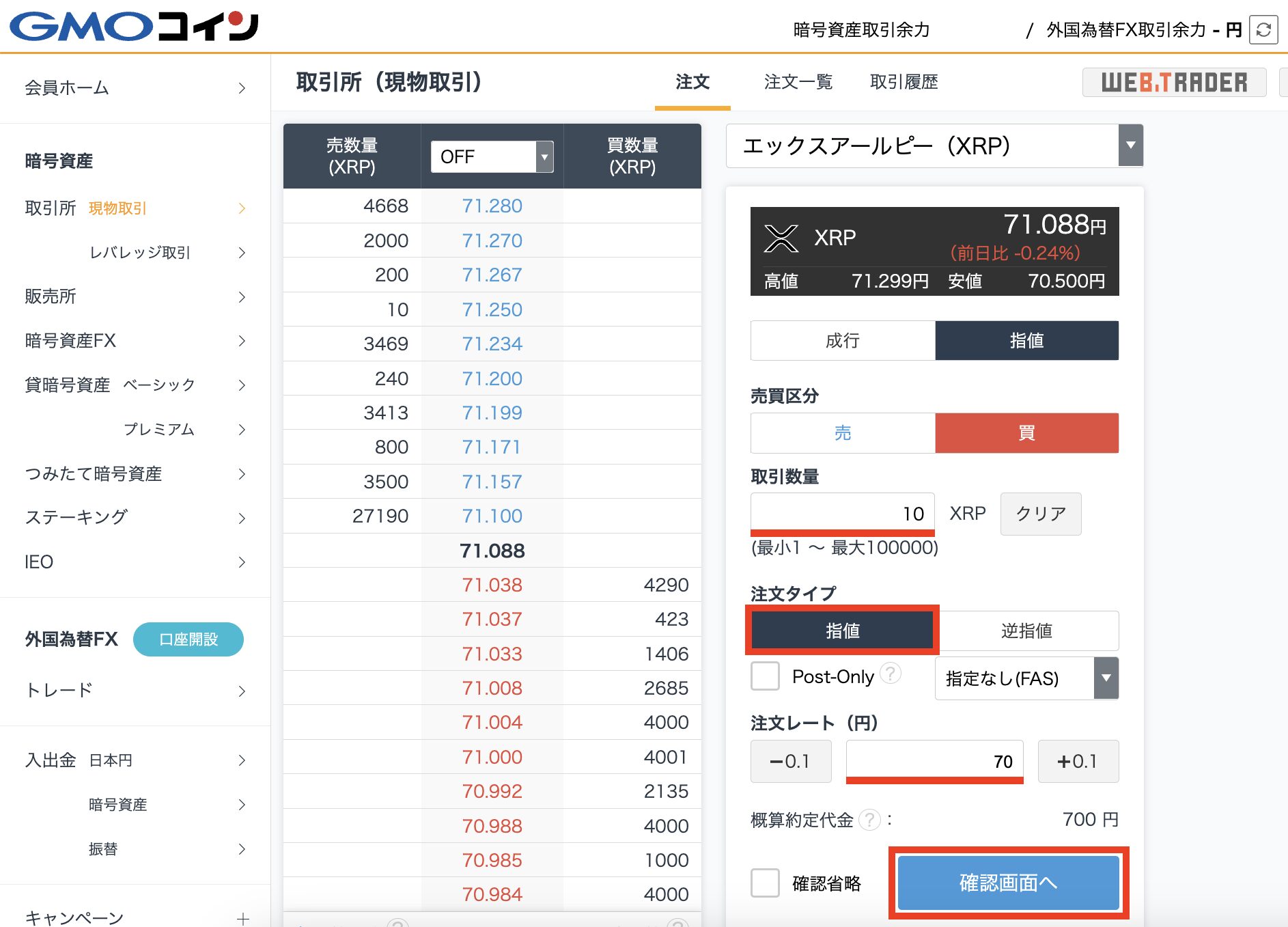Expand キャンペーン with the plus icon

click(x=243, y=919)
